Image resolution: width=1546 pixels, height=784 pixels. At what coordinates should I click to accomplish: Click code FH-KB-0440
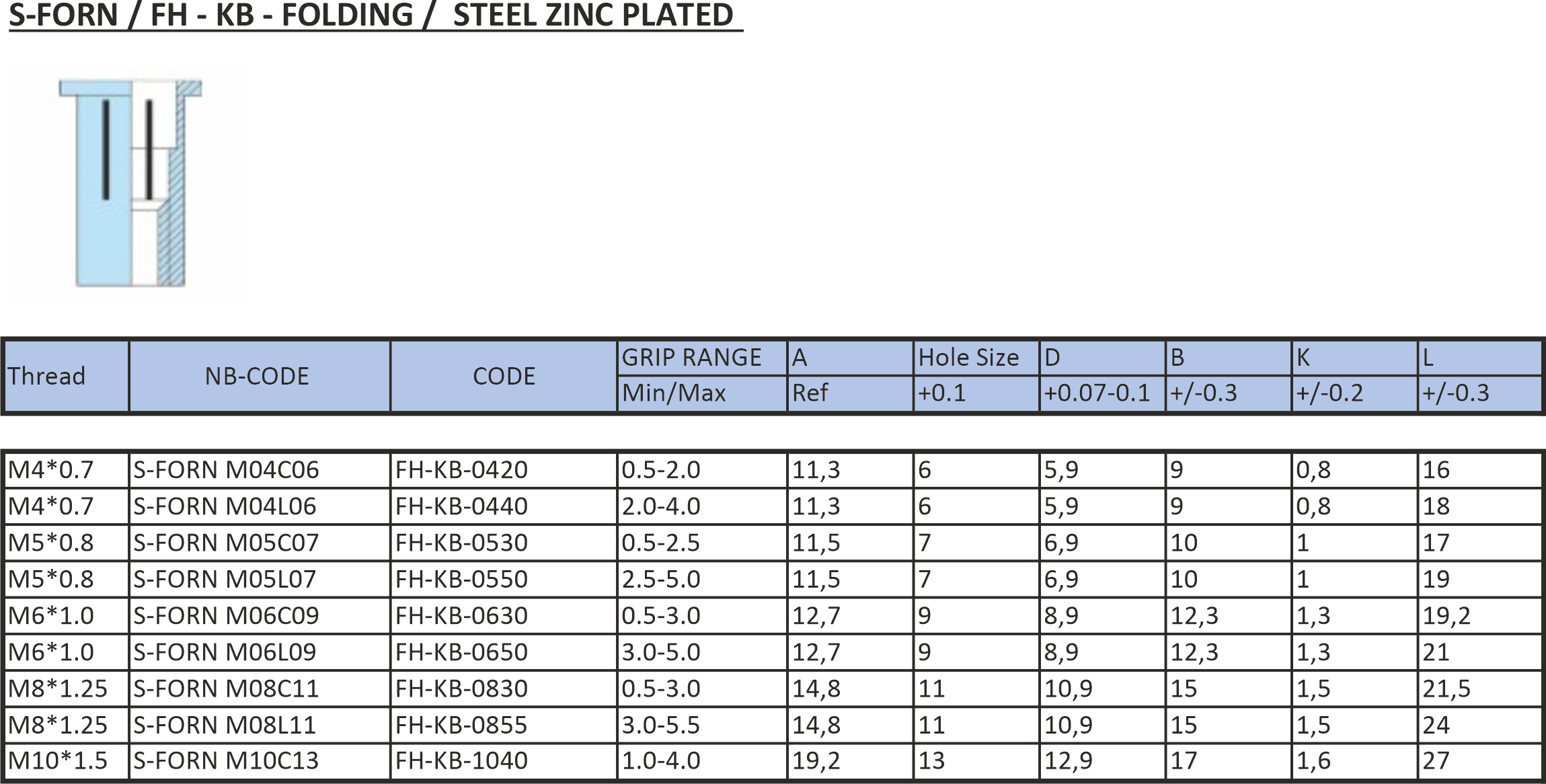(x=504, y=506)
